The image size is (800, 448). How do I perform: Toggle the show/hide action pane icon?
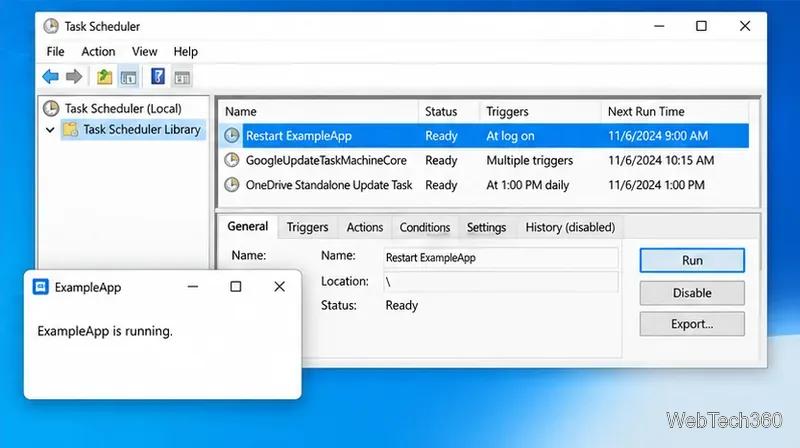(x=182, y=78)
